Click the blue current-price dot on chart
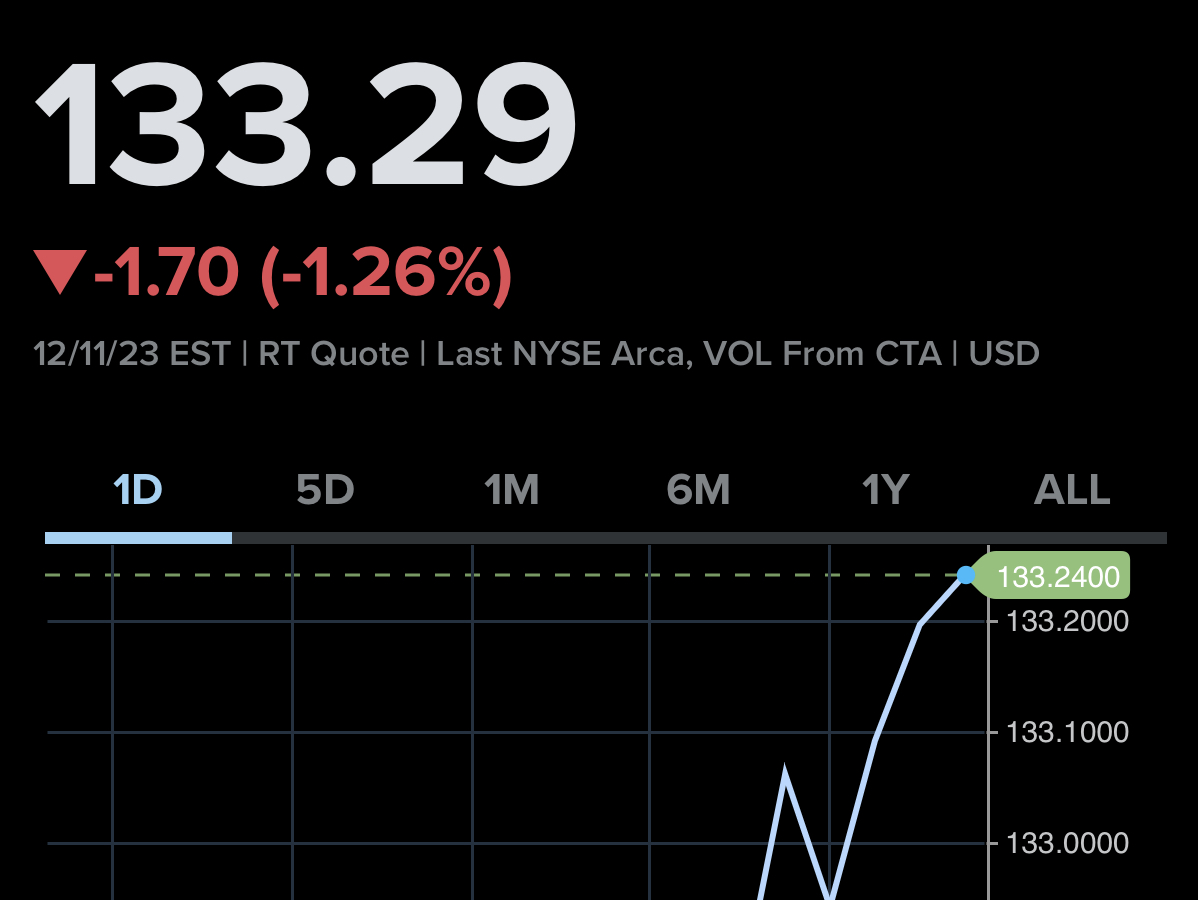The height and width of the screenshot is (900, 1198). click(x=966, y=575)
